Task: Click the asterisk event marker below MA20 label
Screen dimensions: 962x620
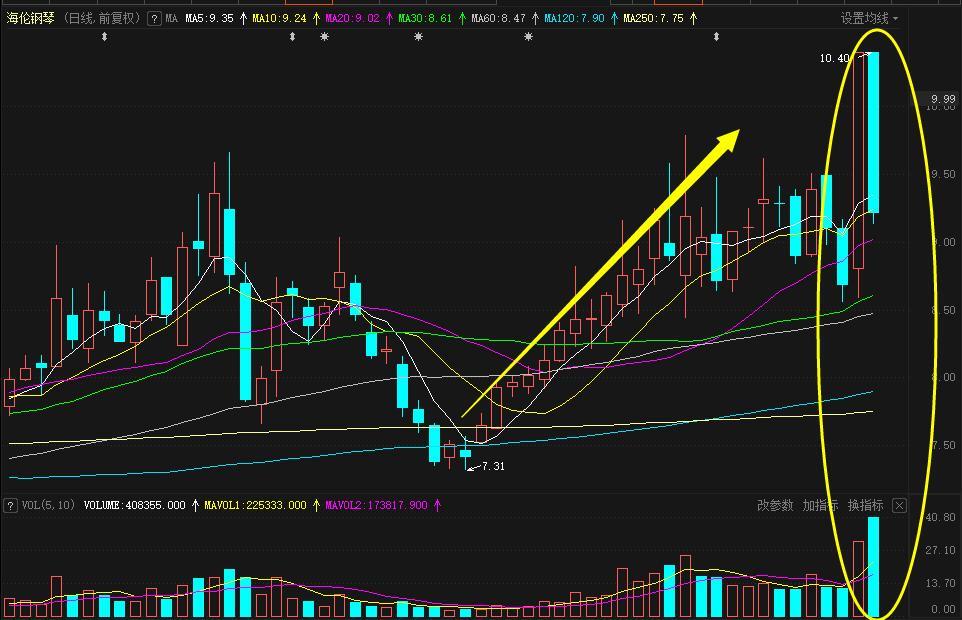Action: pos(325,37)
